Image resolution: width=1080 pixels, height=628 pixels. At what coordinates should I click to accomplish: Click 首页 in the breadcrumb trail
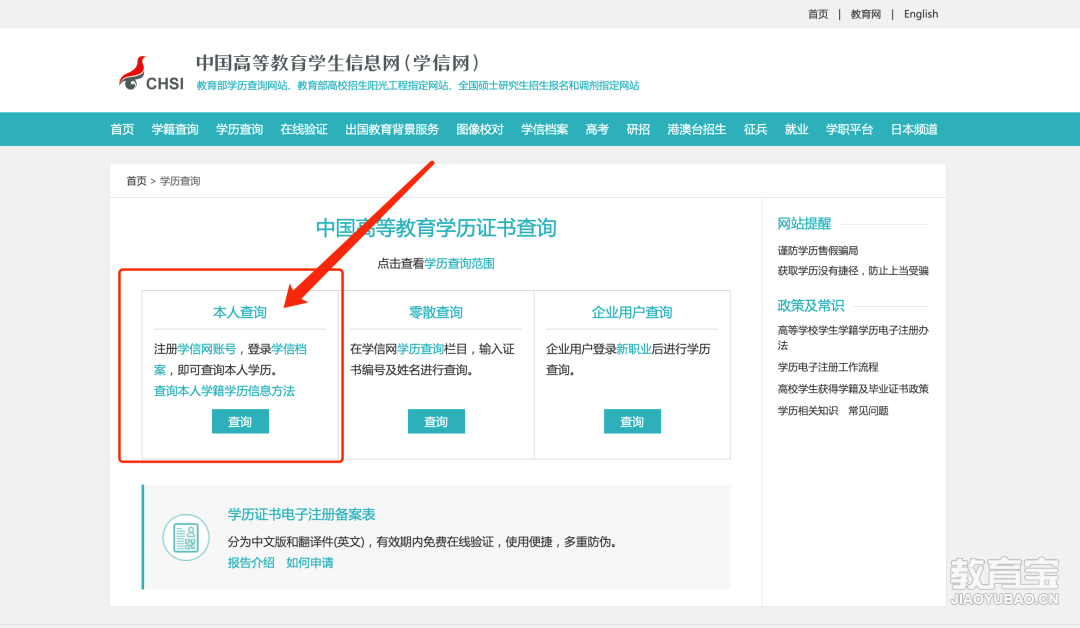click(x=136, y=181)
